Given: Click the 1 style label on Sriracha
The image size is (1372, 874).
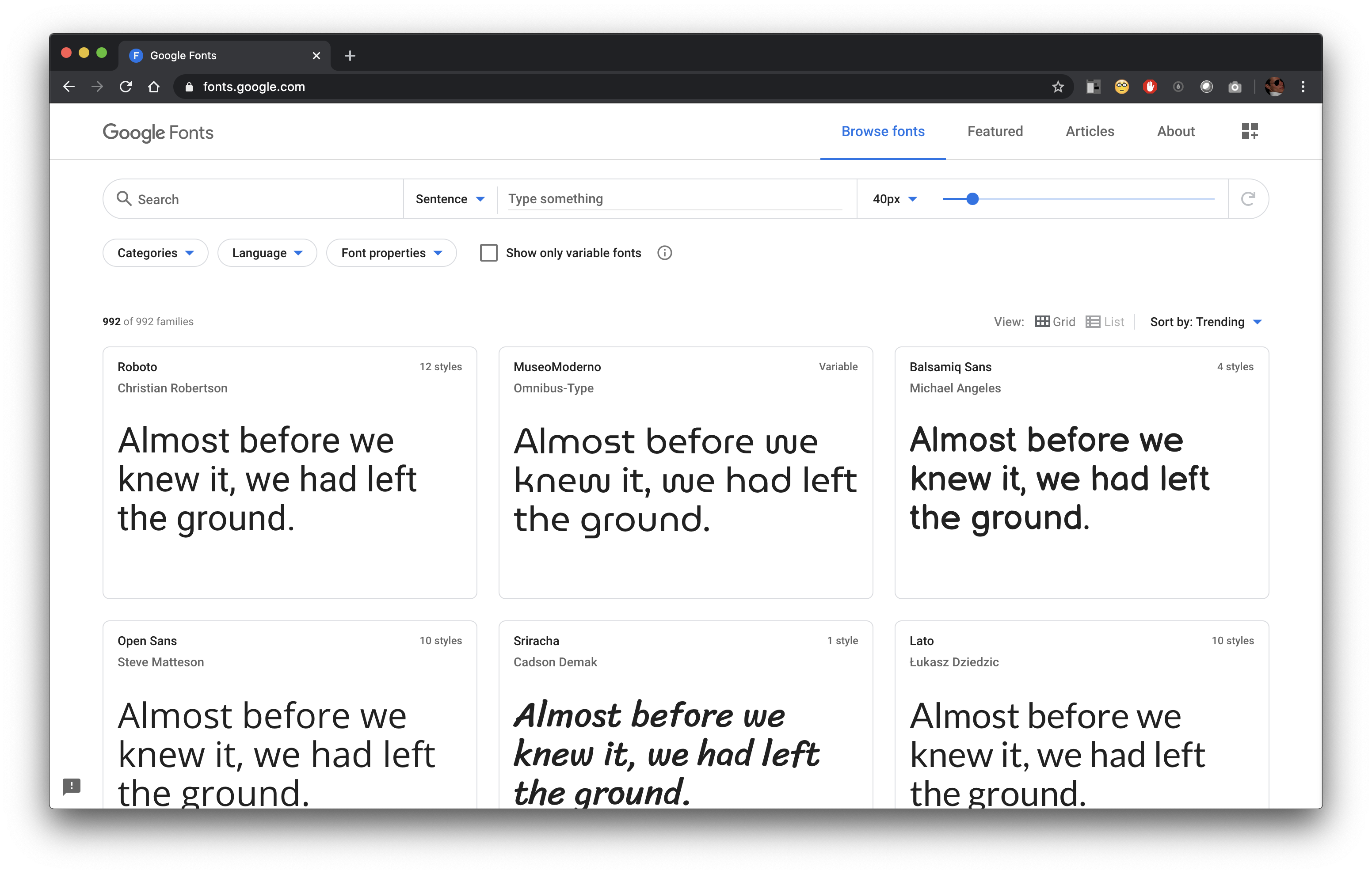Looking at the screenshot, I should point(842,641).
